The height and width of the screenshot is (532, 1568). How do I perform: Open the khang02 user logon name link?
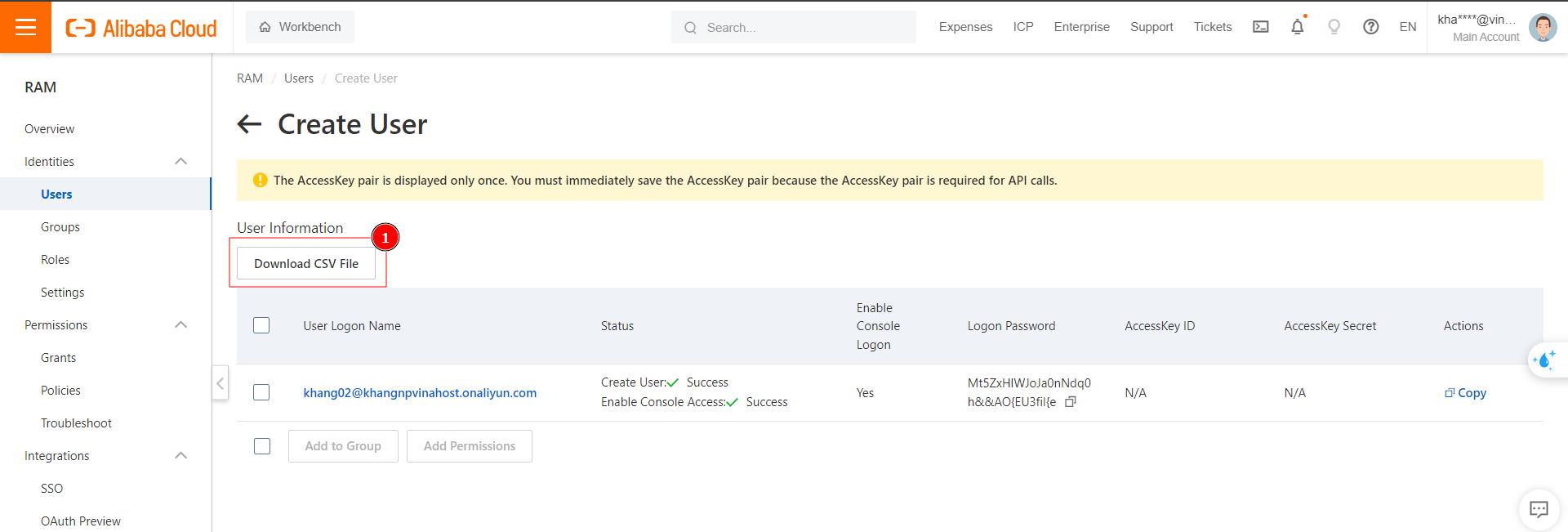[x=420, y=393]
